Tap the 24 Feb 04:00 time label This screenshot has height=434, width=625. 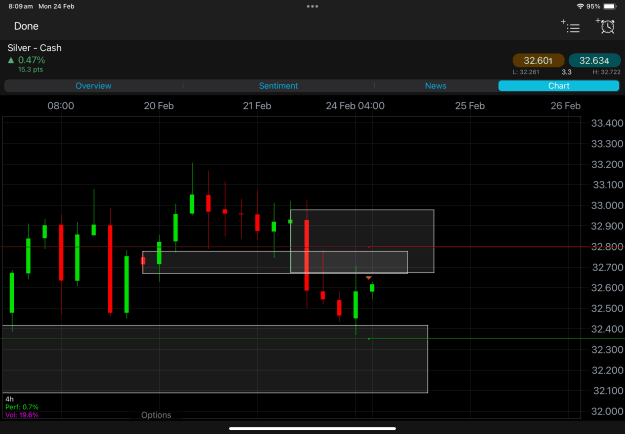coord(355,106)
